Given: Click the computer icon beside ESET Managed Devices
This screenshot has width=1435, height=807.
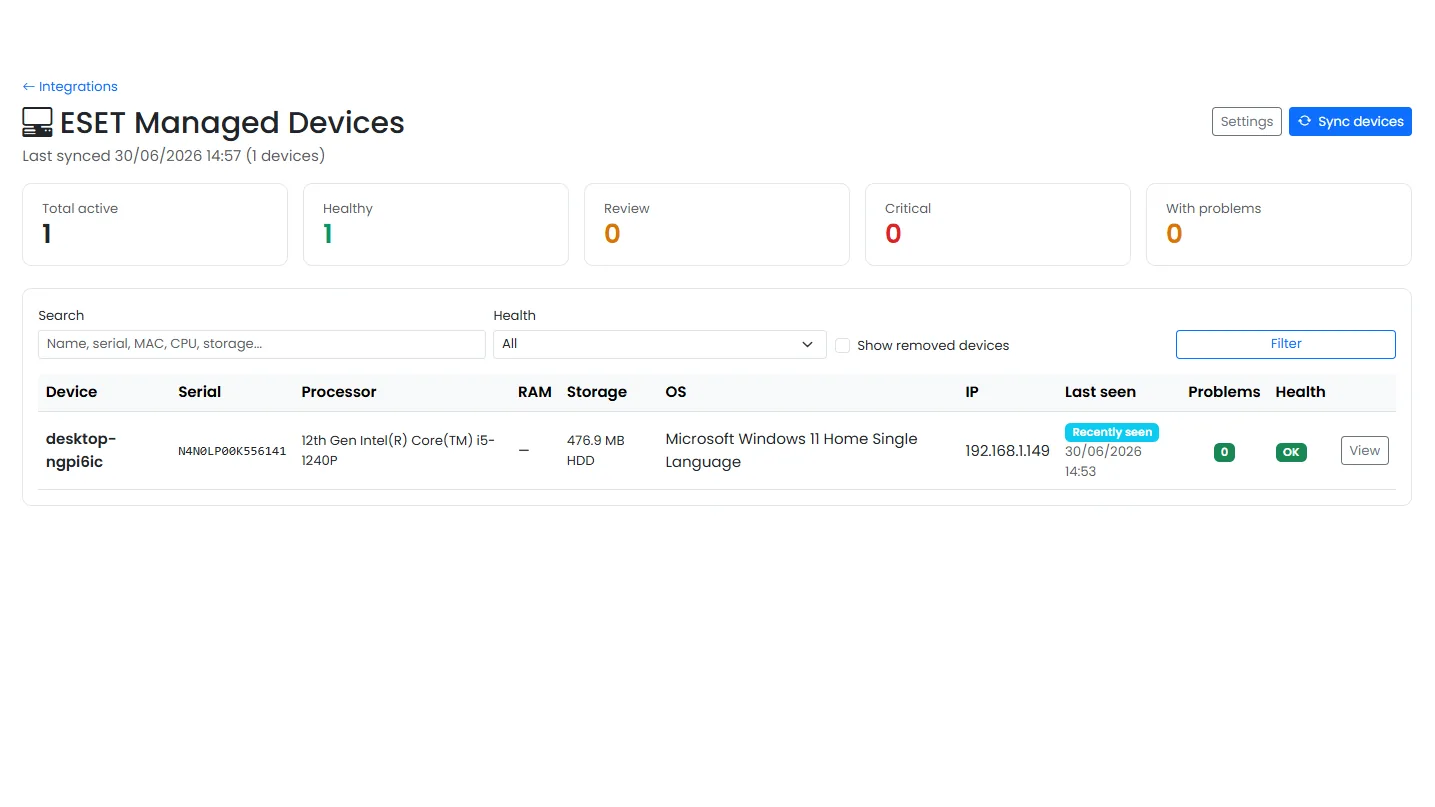Looking at the screenshot, I should coord(37,122).
